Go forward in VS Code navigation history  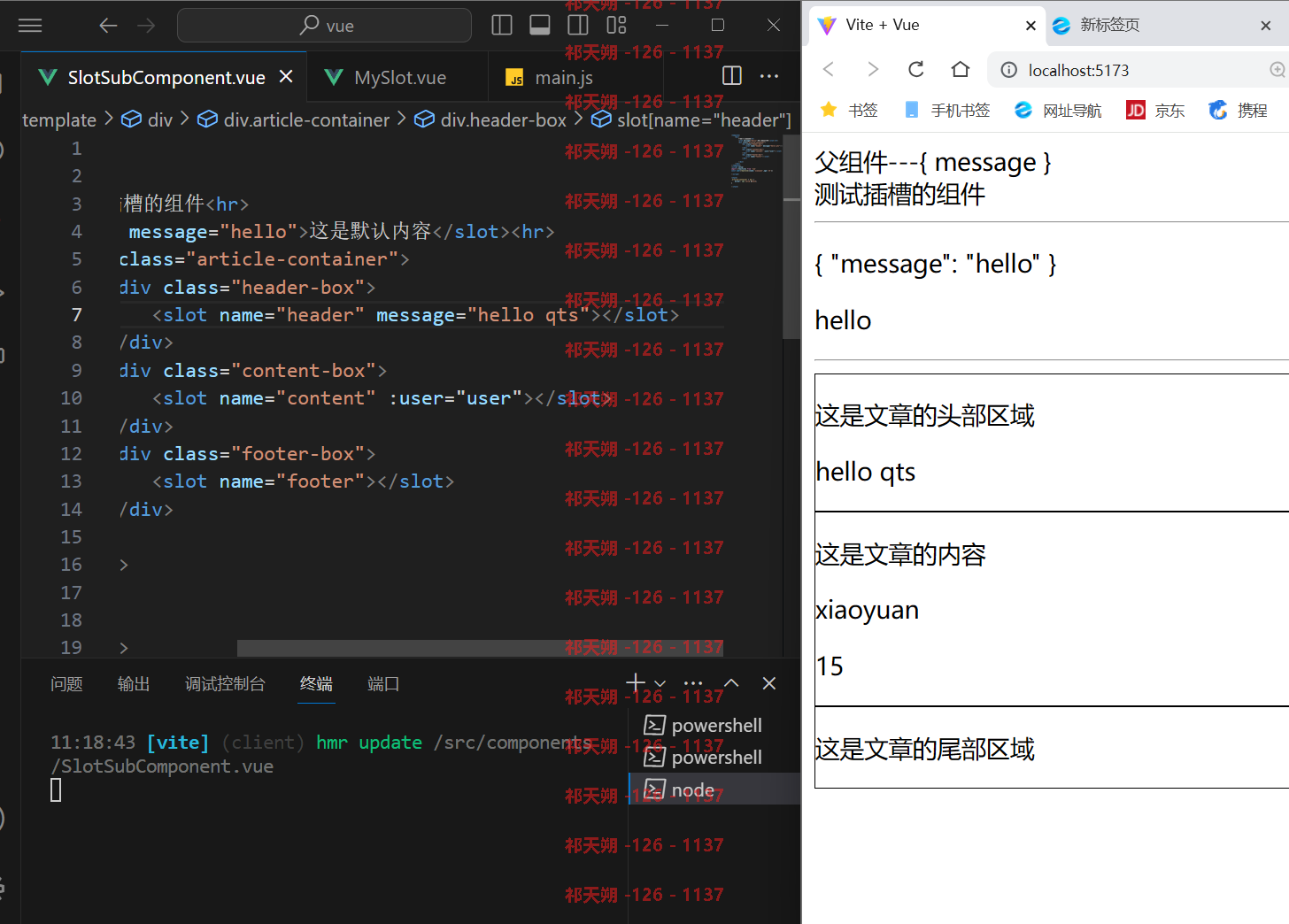(x=146, y=26)
